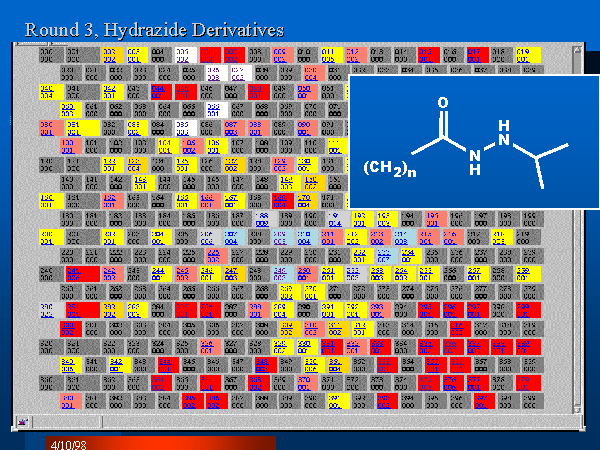The image size is (600, 450).
Task: Select yellow compound cell 154
Action: 287,182
